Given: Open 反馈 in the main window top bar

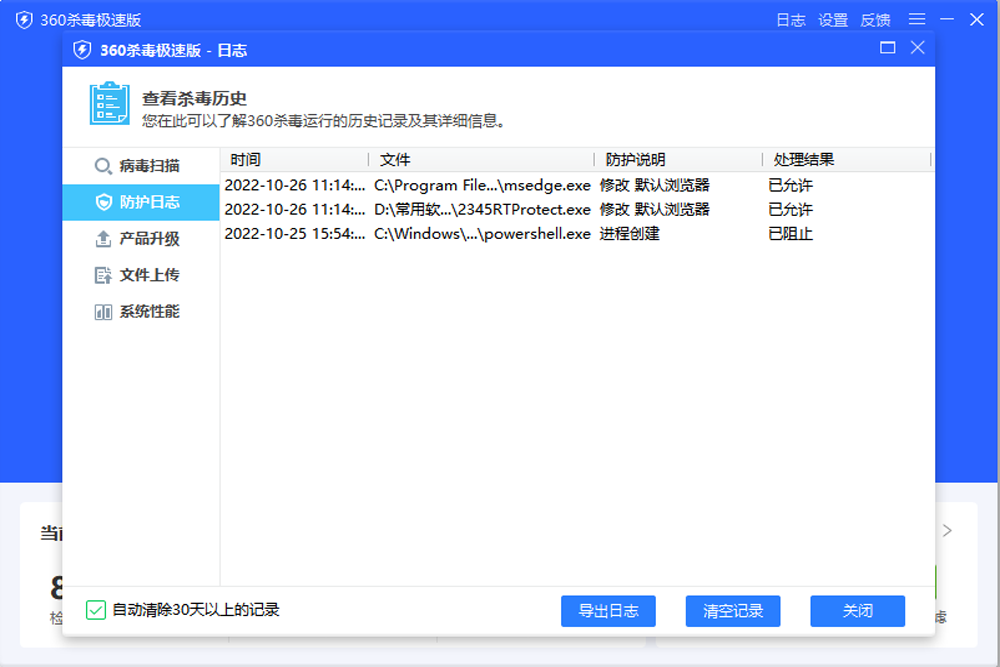Looking at the screenshot, I should click(875, 20).
